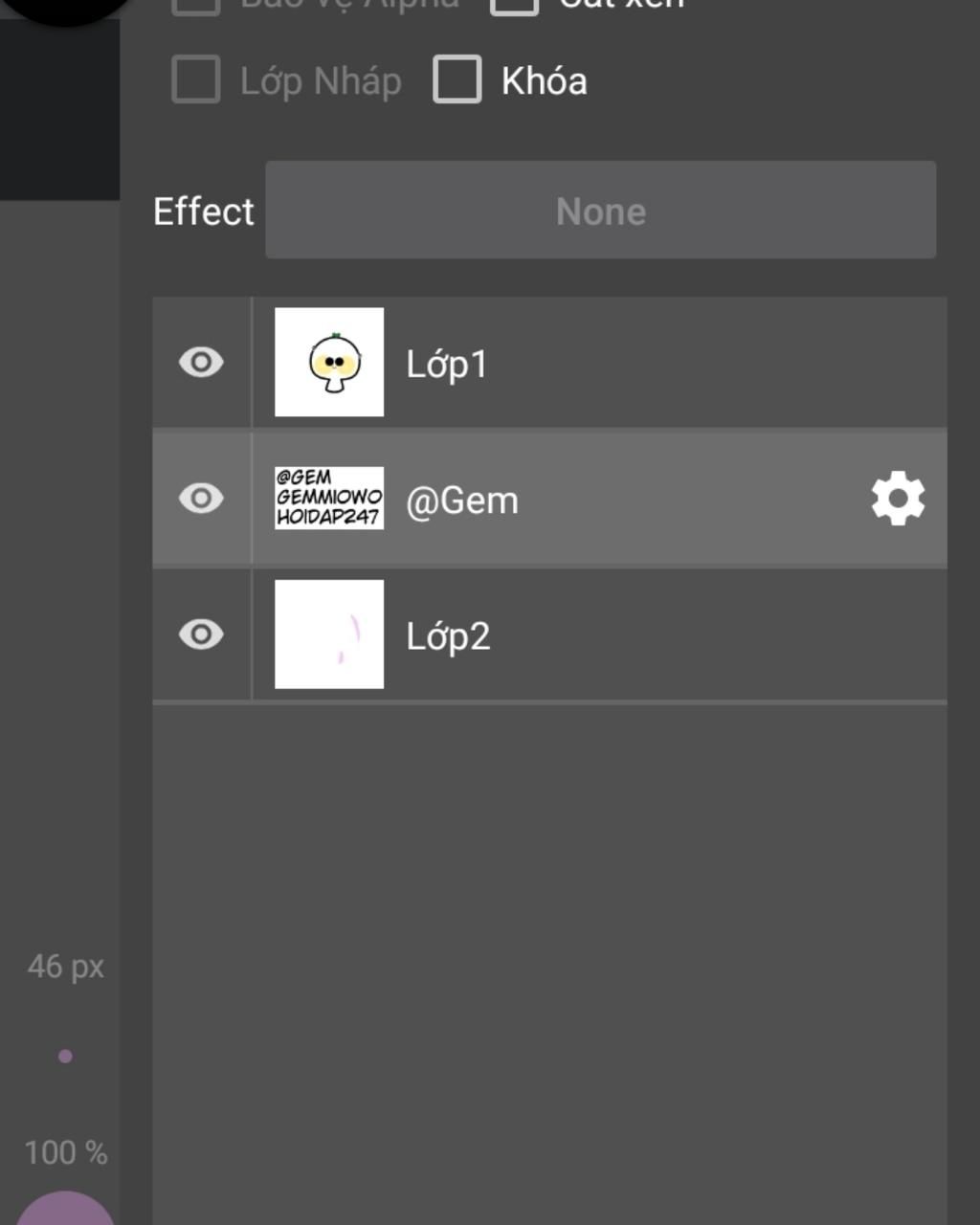Click the empty area below the Lớp2 layer
Screen dimensions: 980x1225
(x=549, y=965)
